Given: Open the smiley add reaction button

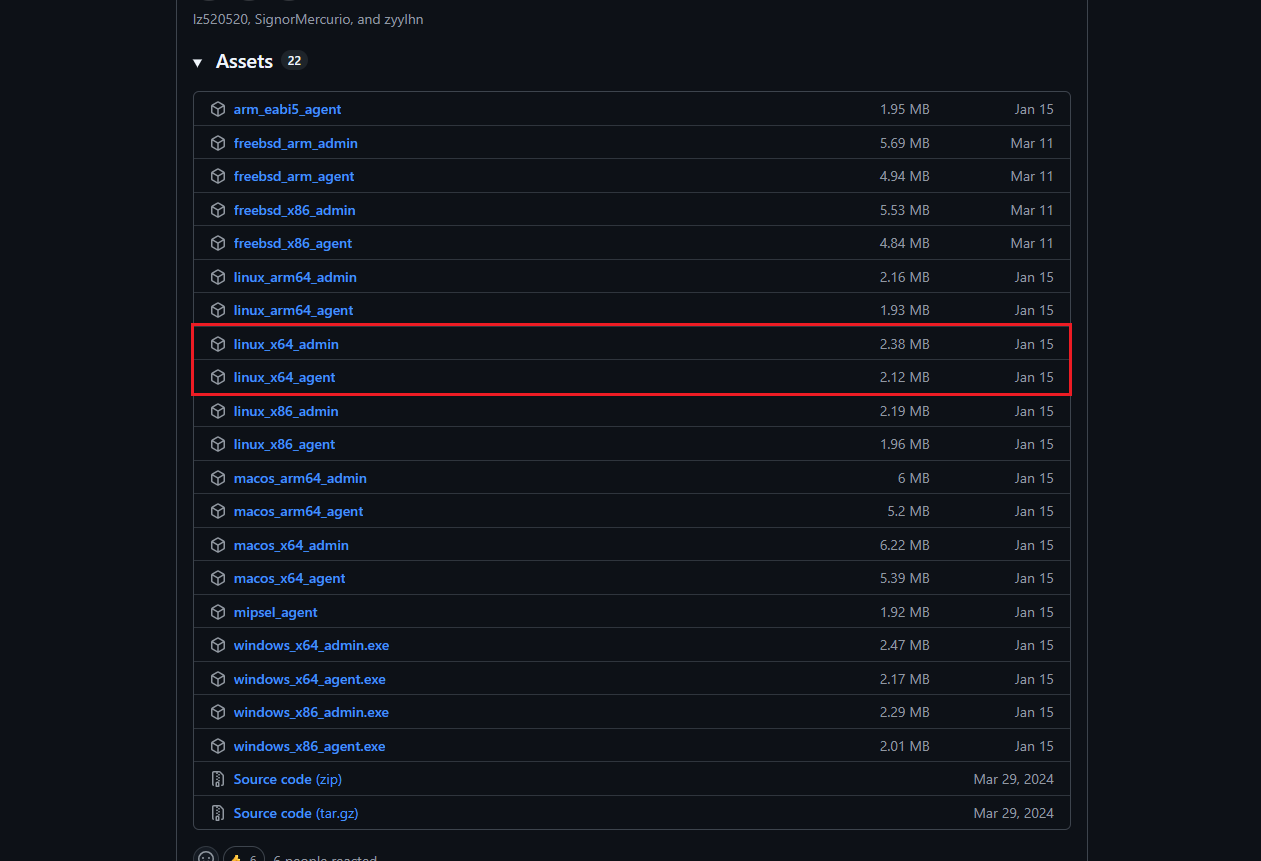Looking at the screenshot, I should coord(206,855).
